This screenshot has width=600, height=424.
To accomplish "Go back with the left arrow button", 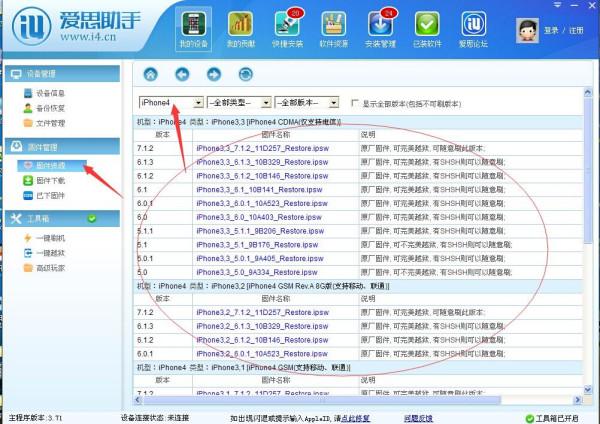I will [182, 74].
